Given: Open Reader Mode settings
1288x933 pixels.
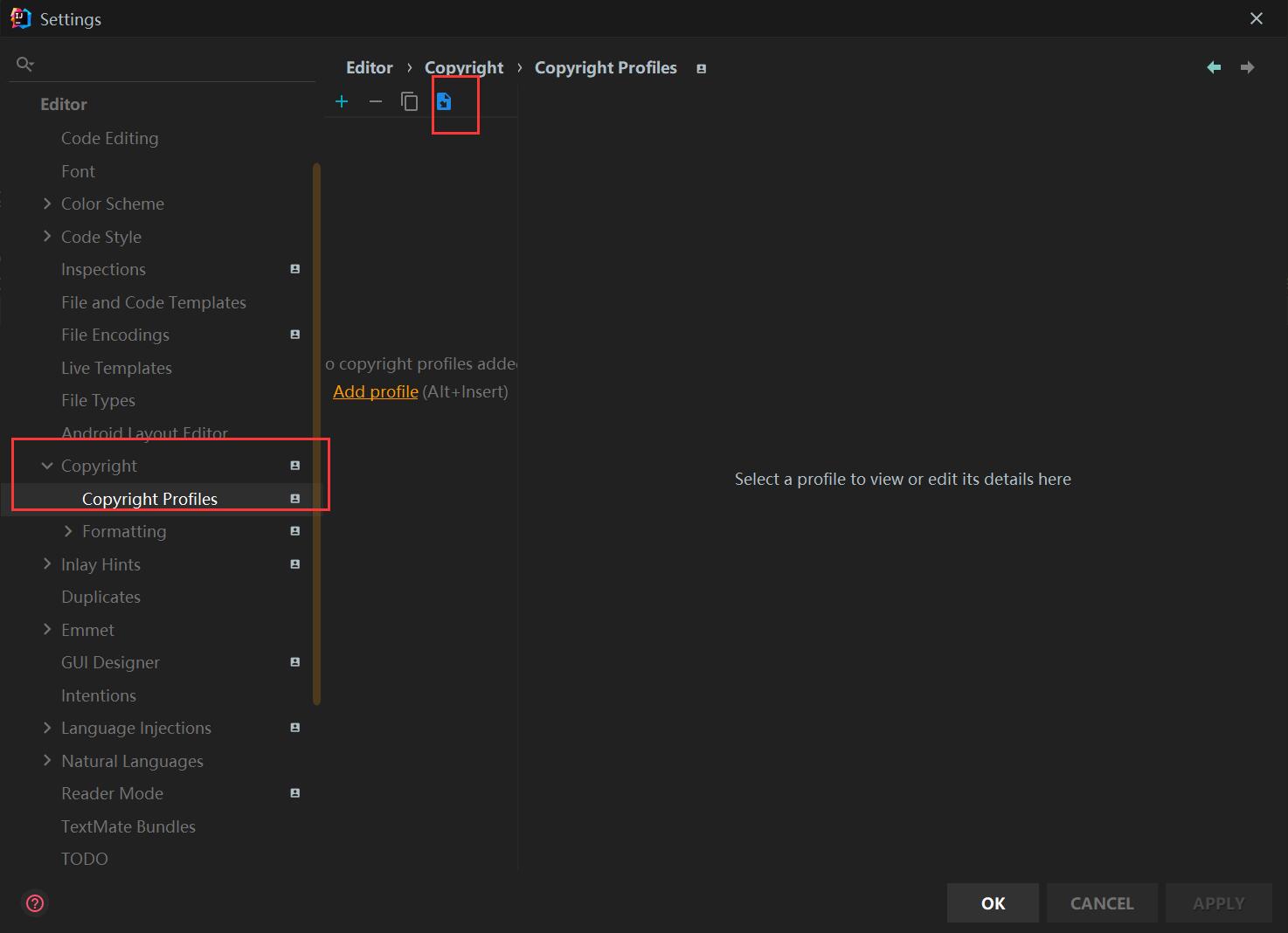Looking at the screenshot, I should pyautogui.click(x=112, y=793).
